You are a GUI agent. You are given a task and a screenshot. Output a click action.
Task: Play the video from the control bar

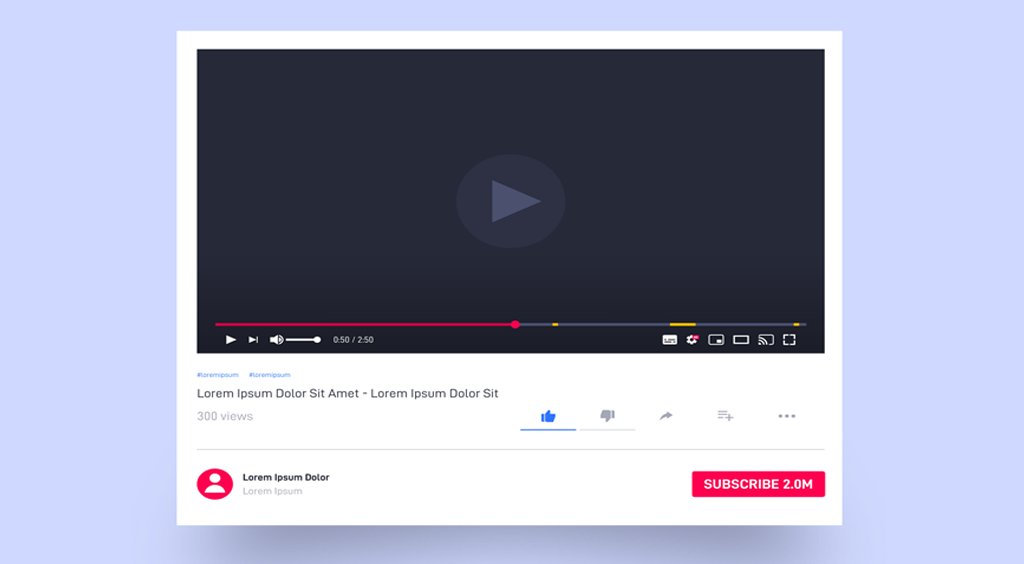[231, 339]
